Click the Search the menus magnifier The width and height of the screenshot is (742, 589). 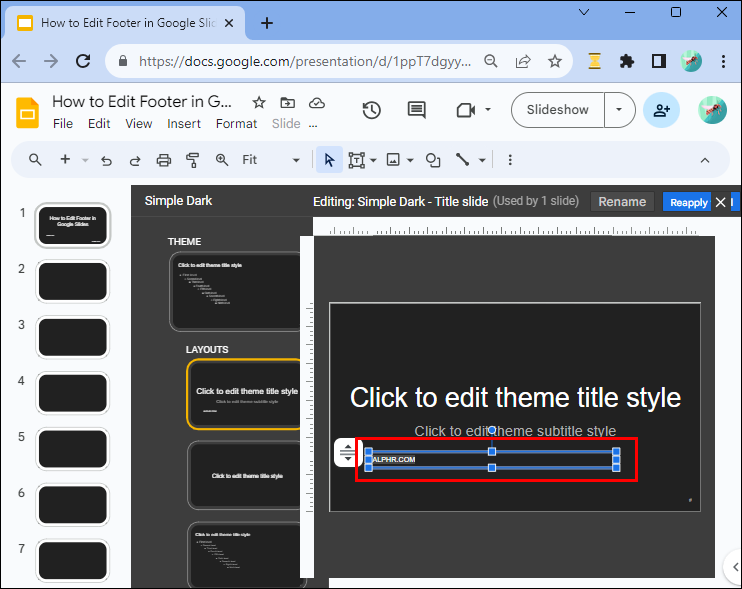point(35,160)
